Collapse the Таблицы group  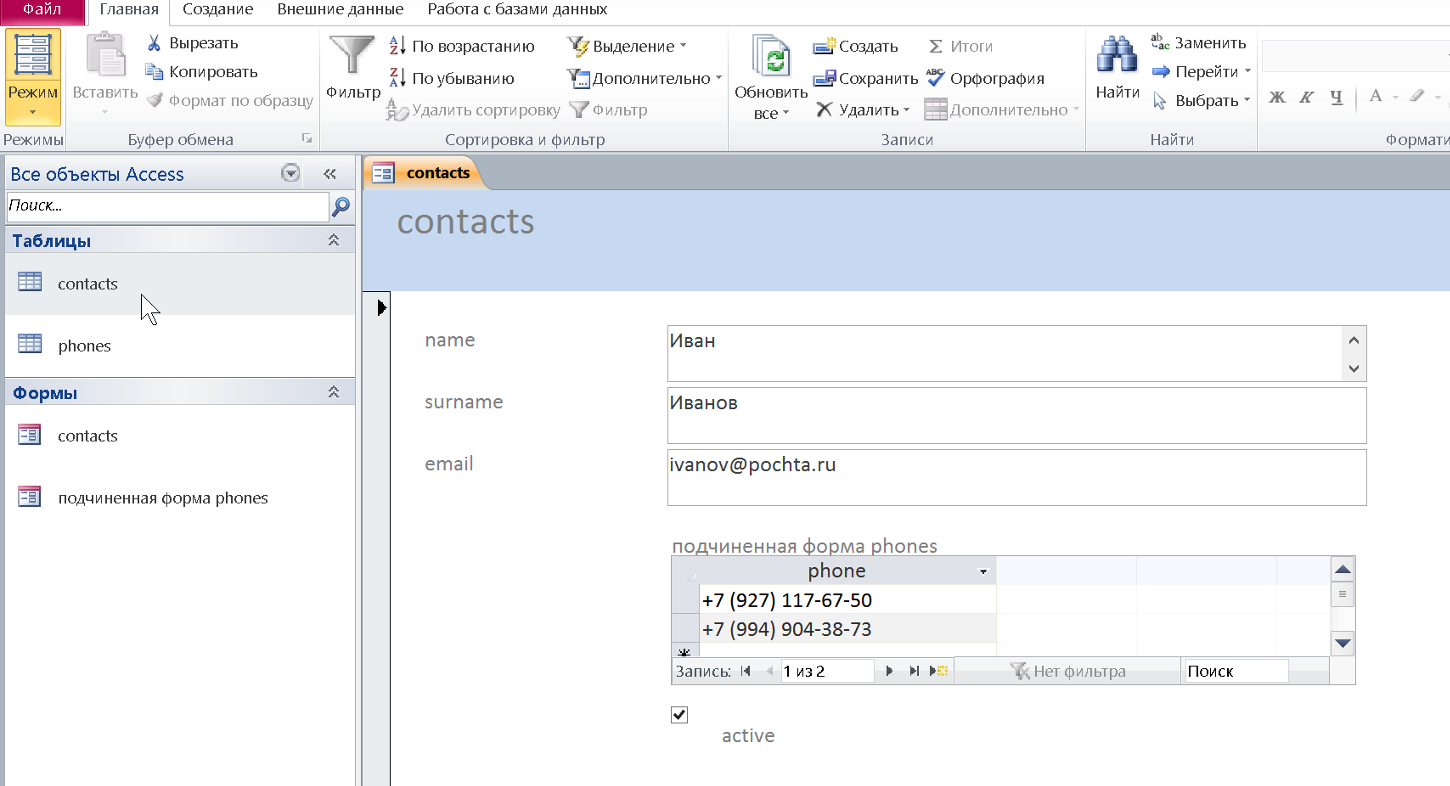334,241
